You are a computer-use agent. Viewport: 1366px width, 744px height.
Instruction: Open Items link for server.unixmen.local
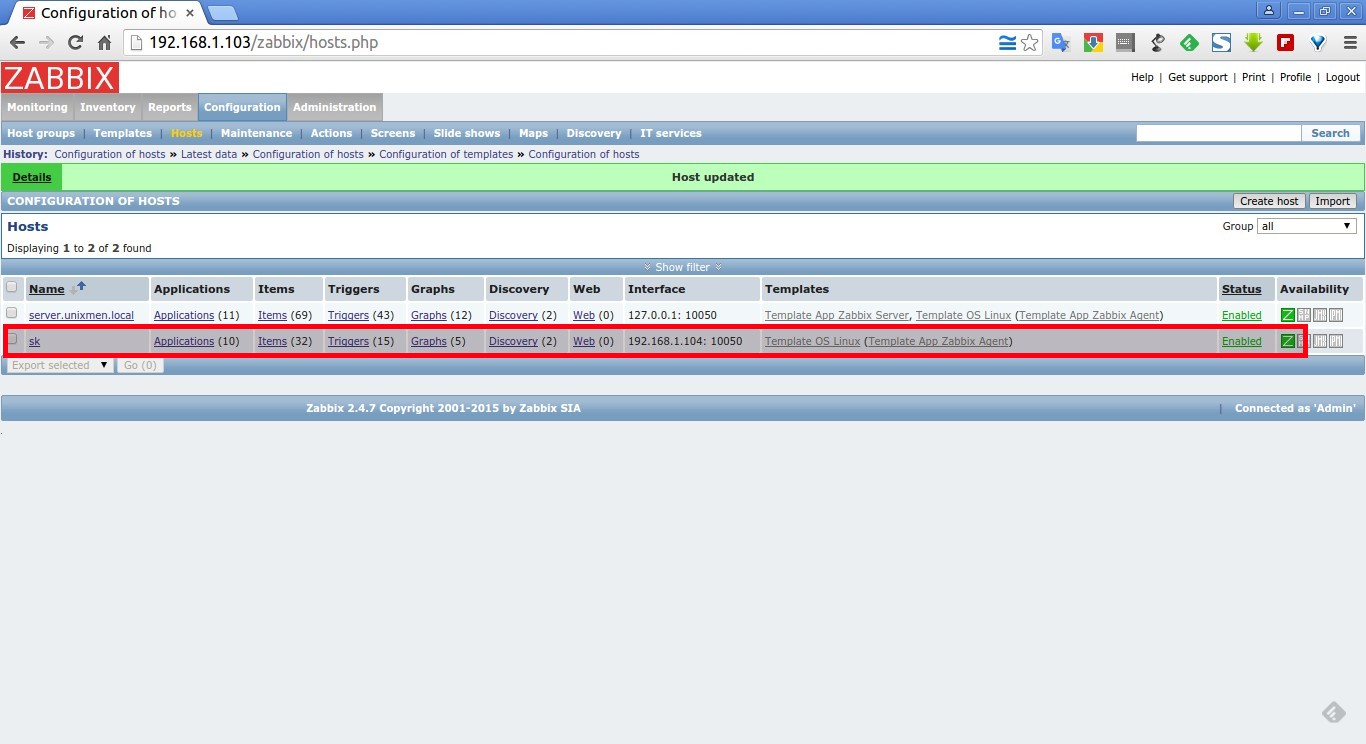point(272,315)
